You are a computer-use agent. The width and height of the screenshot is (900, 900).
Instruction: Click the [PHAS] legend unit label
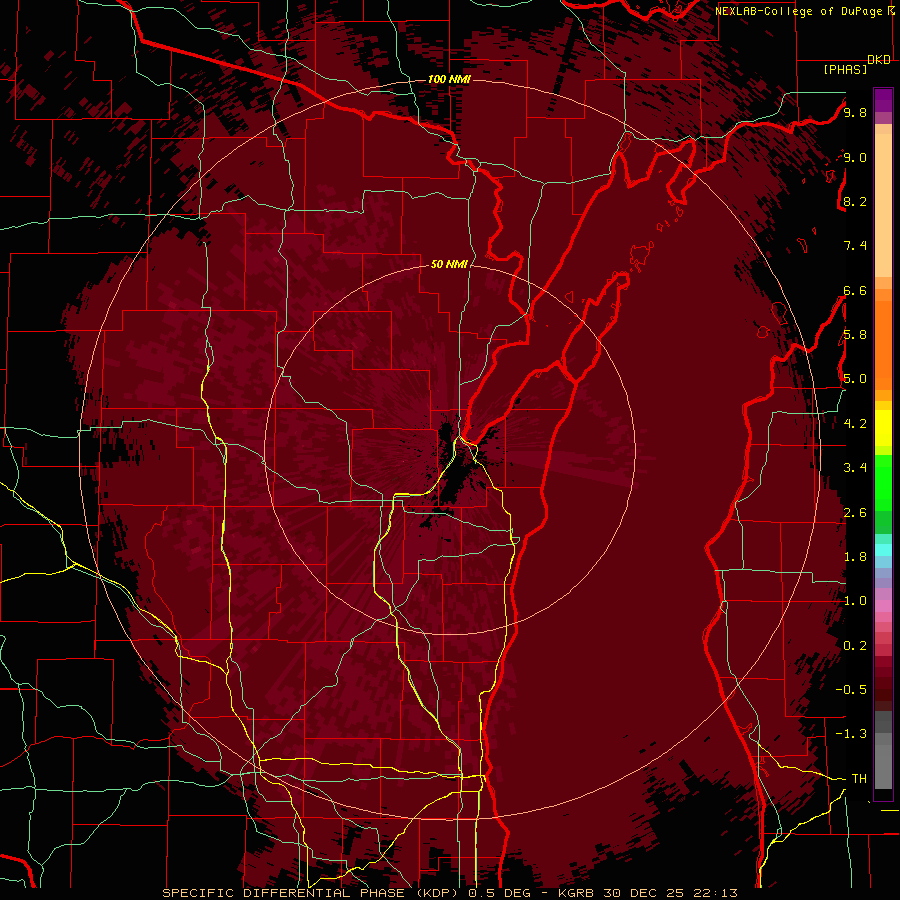(x=845, y=70)
